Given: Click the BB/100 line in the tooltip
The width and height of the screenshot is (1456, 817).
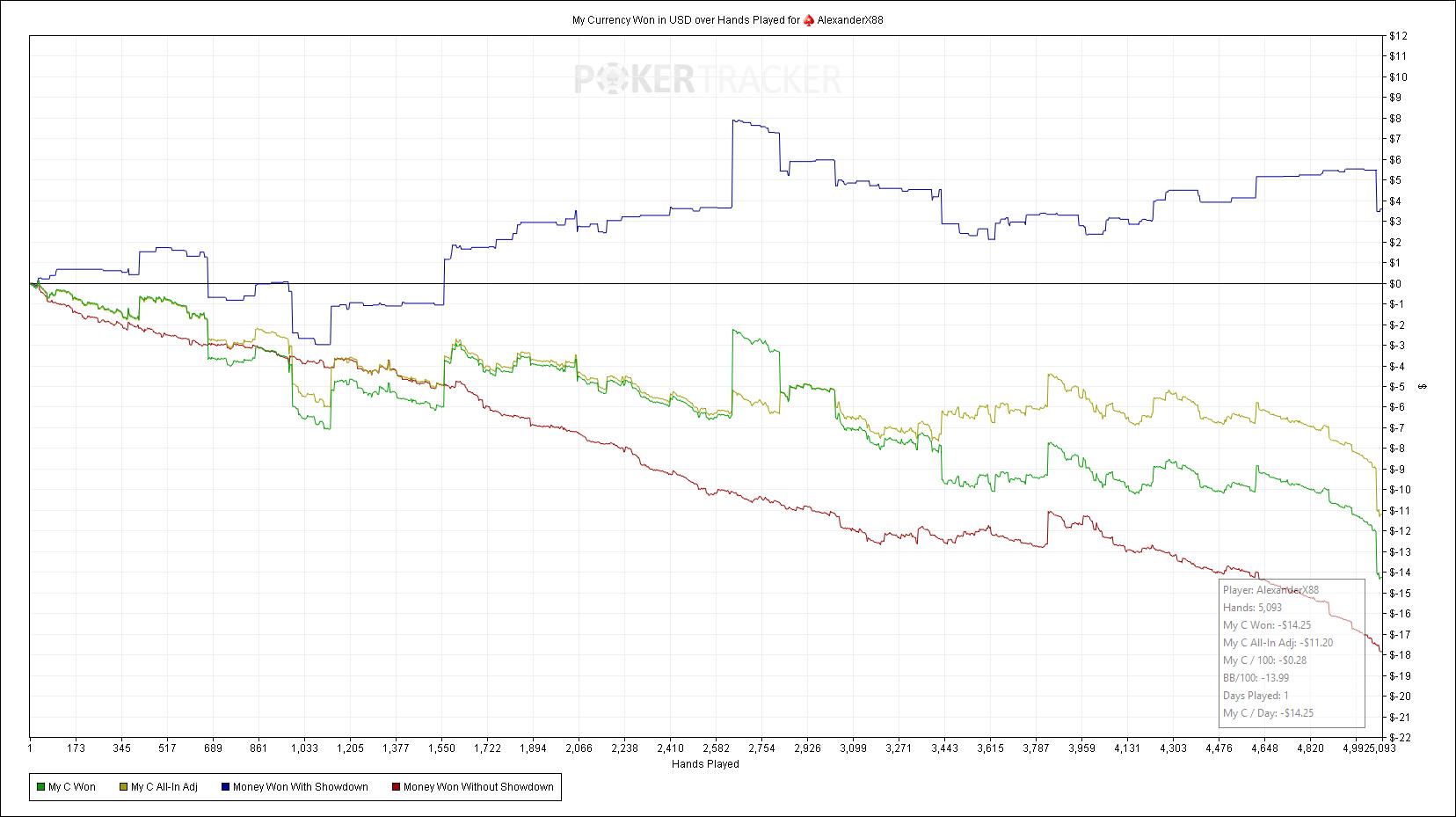Looking at the screenshot, I should (1258, 678).
